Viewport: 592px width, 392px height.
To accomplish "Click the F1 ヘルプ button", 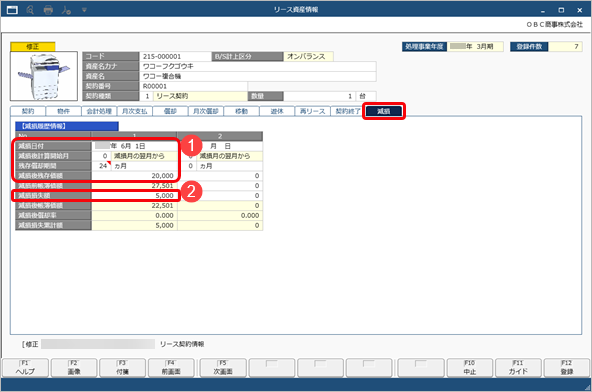I will pos(25,367).
